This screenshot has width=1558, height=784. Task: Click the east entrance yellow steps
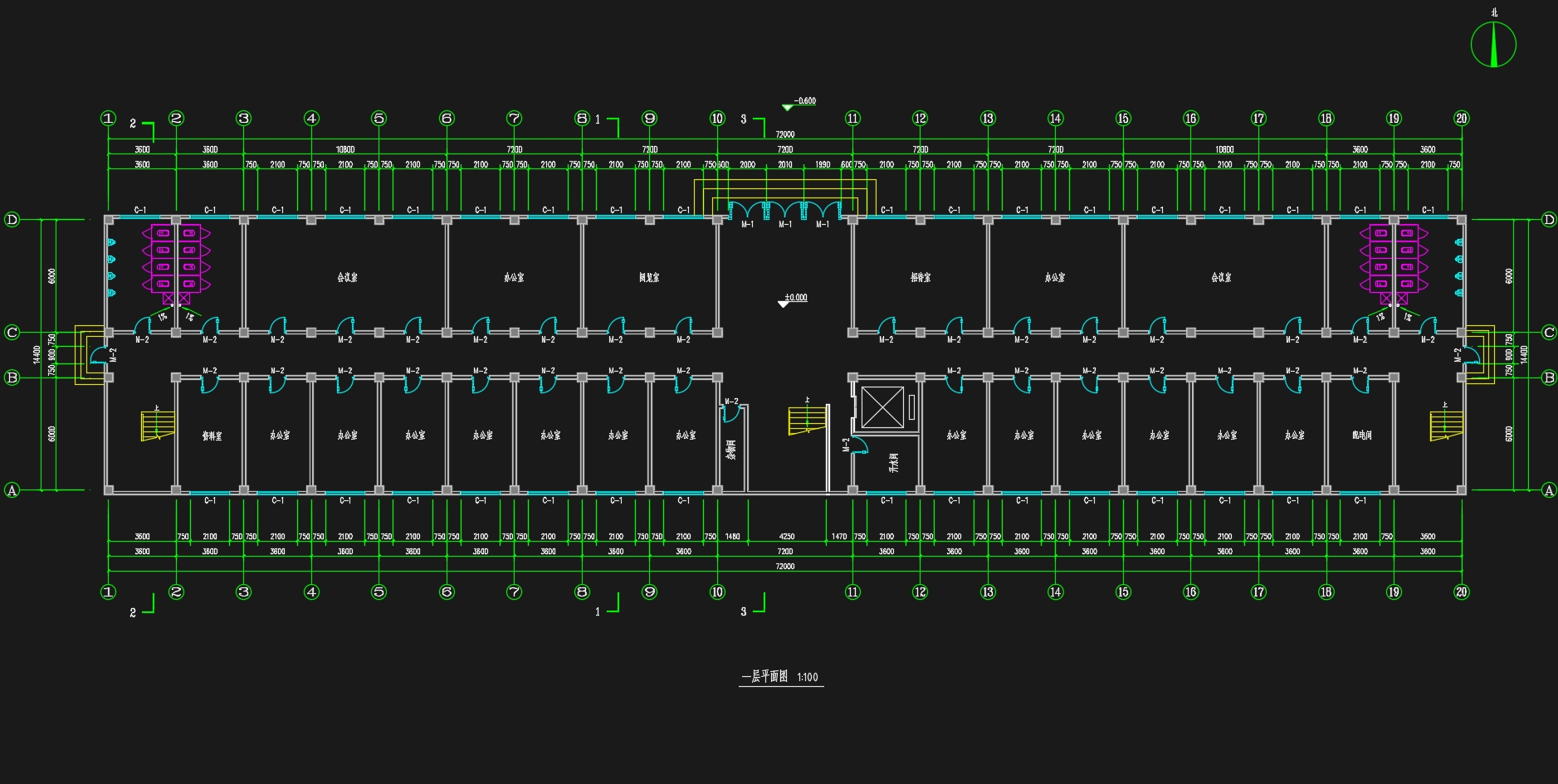1481,355
